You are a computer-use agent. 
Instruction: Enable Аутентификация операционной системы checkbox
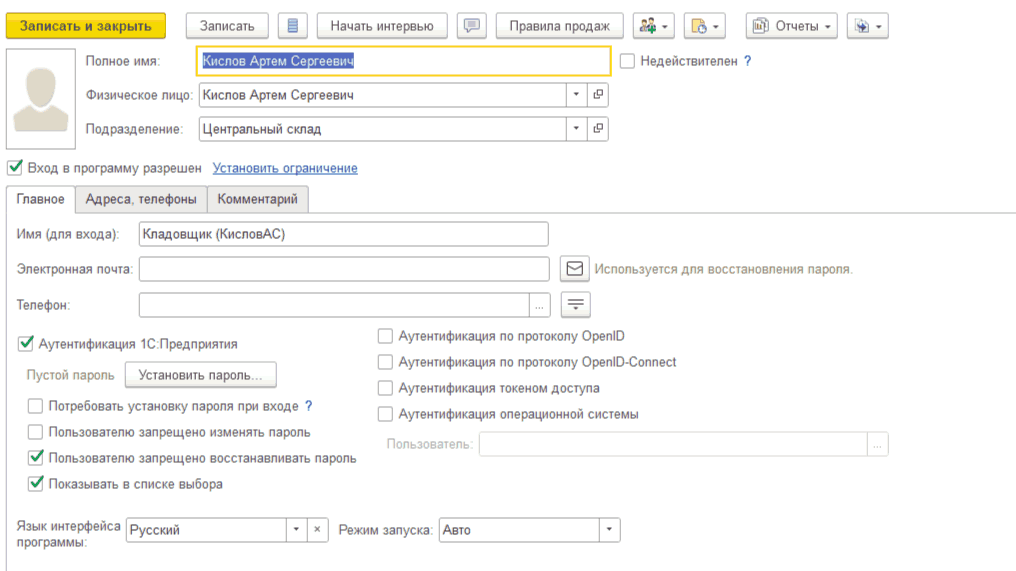point(385,414)
